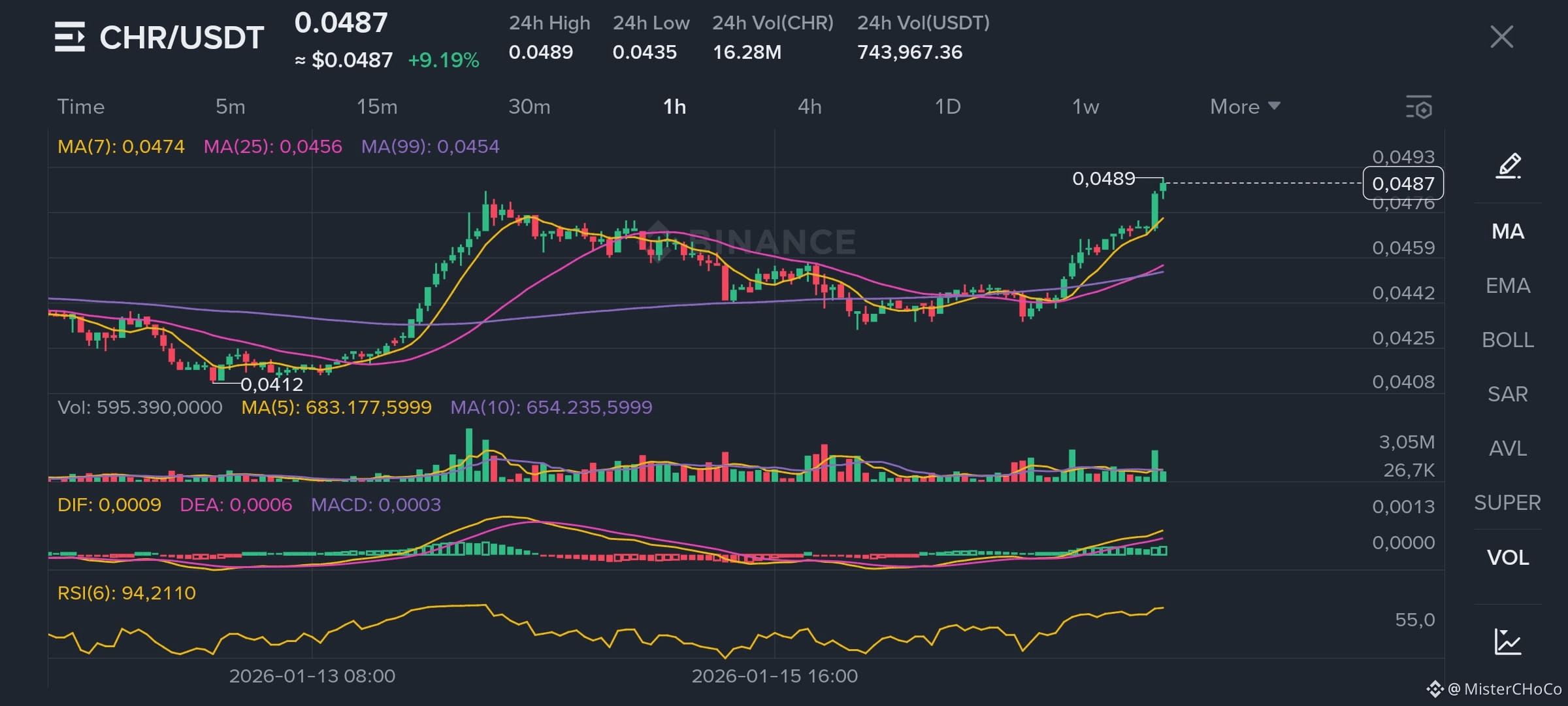Click the MA(99): 0,0454 legend

431,146
